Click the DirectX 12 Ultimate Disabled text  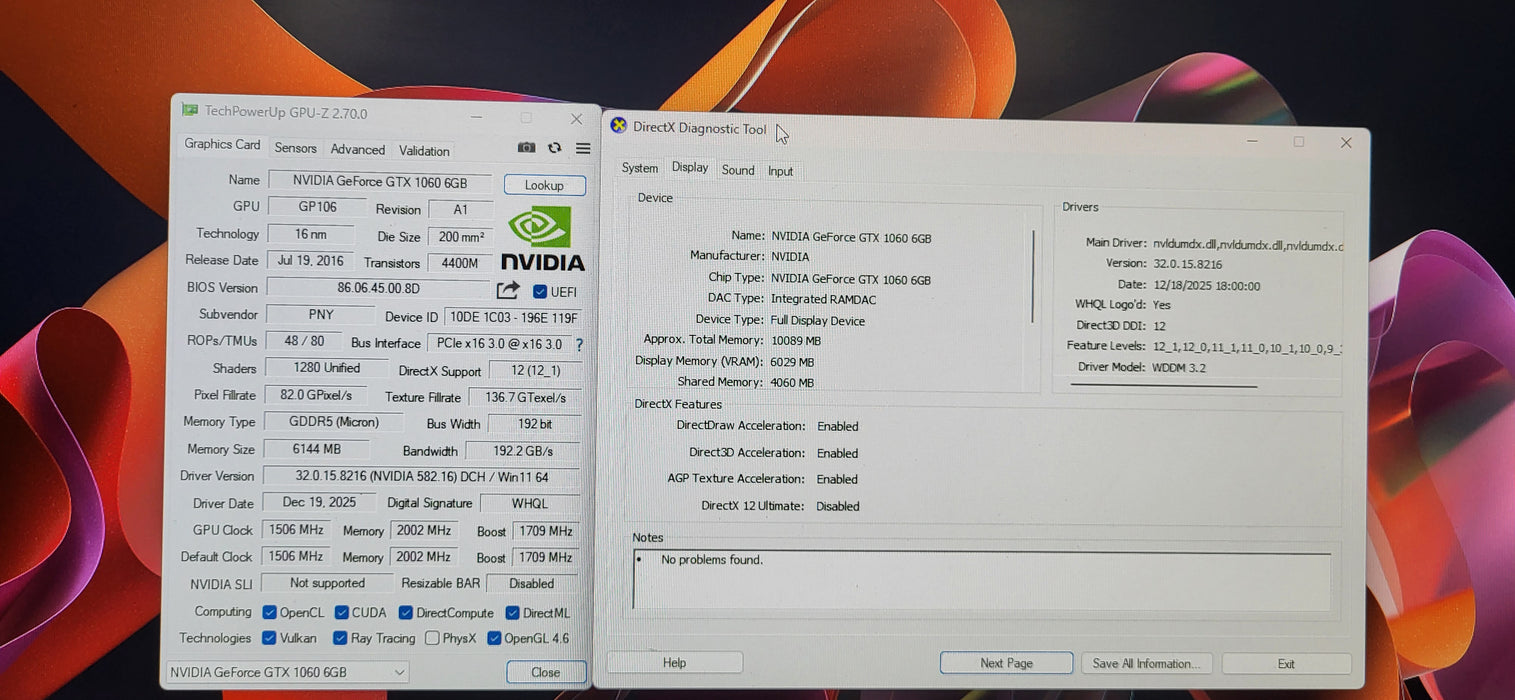tap(838, 506)
